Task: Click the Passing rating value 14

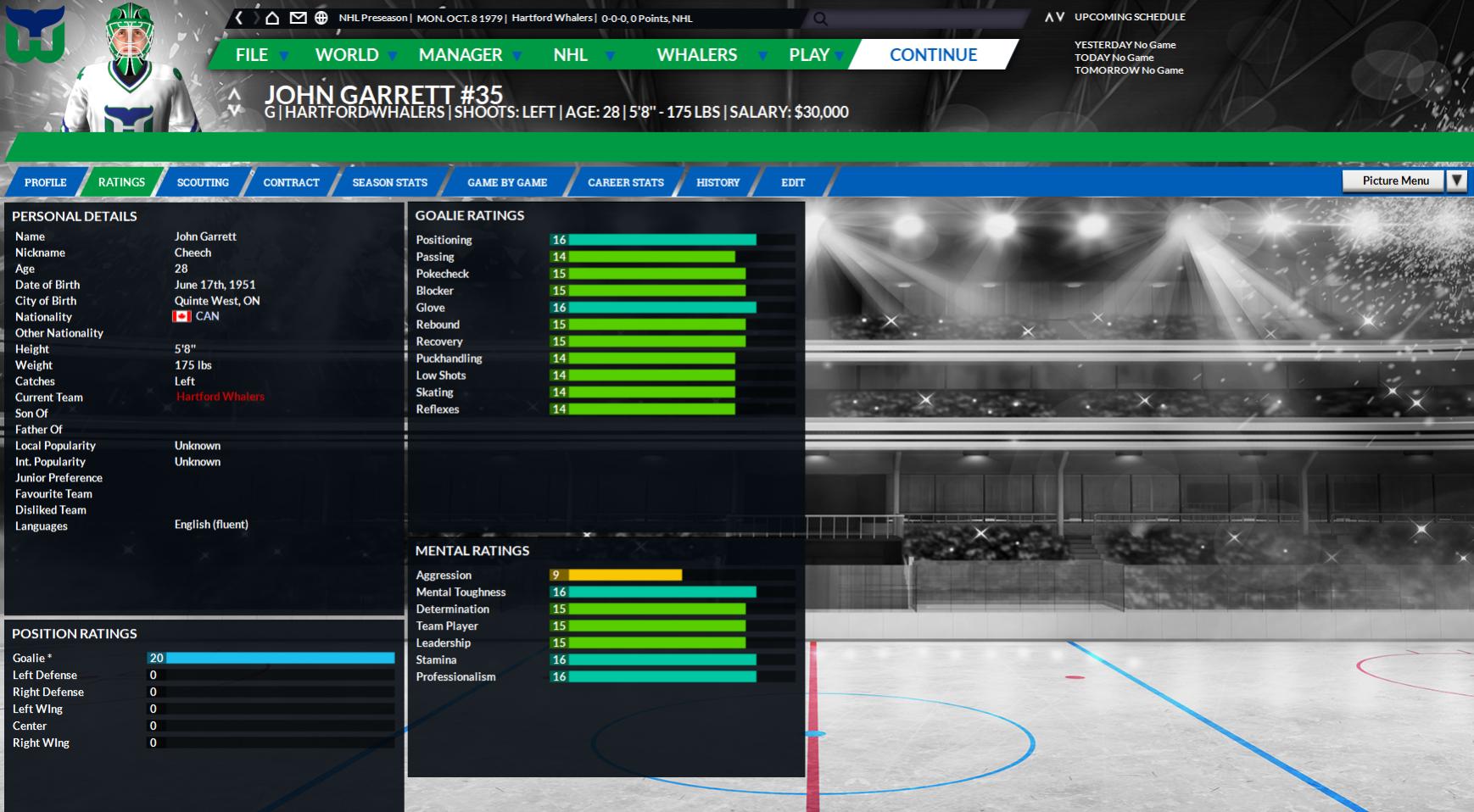Action: [559, 257]
